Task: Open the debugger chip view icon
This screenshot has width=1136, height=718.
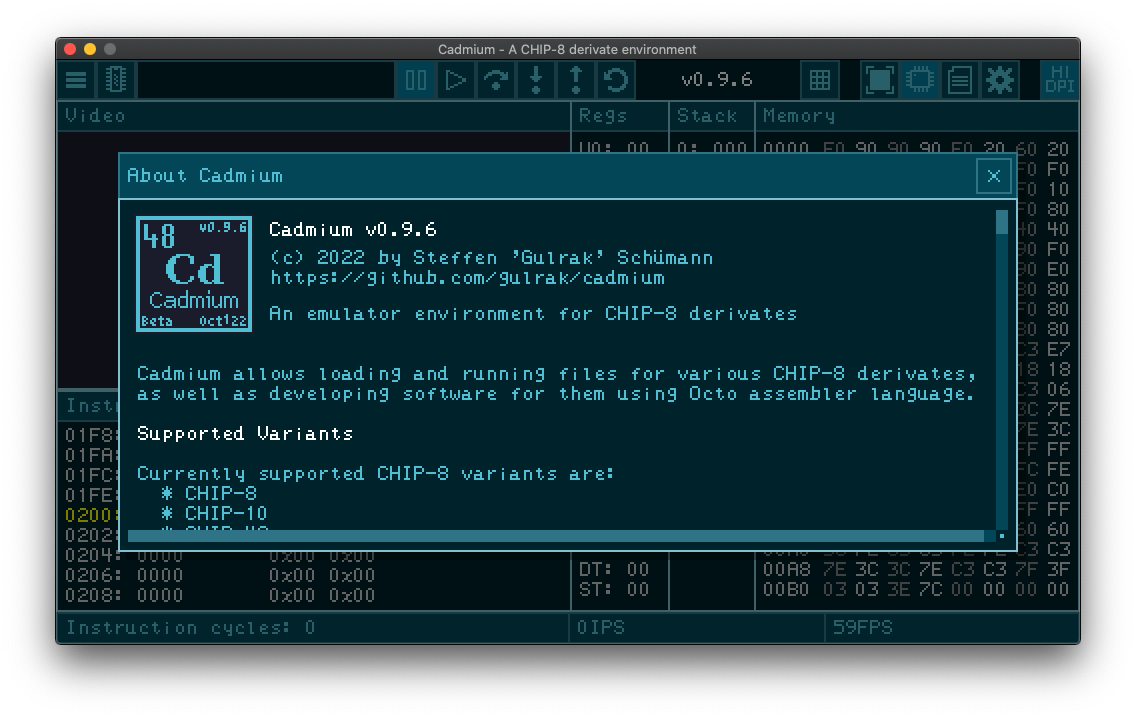Action: pos(919,80)
